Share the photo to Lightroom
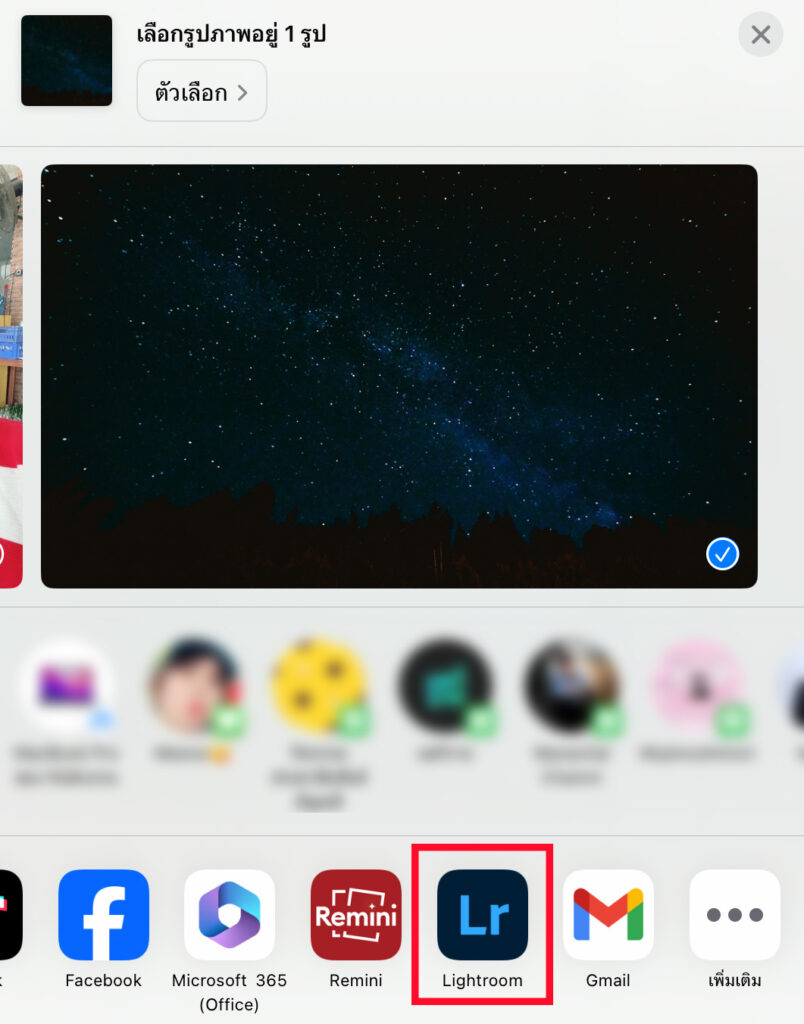This screenshot has height=1024, width=804. 482,915
